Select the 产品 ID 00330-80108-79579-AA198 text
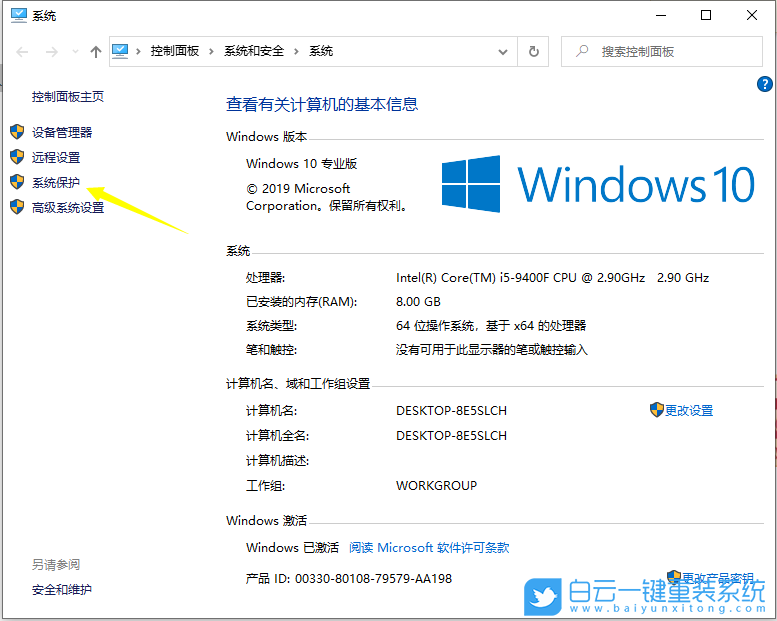The width and height of the screenshot is (777, 621). pyautogui.click(x=349, y=578)
